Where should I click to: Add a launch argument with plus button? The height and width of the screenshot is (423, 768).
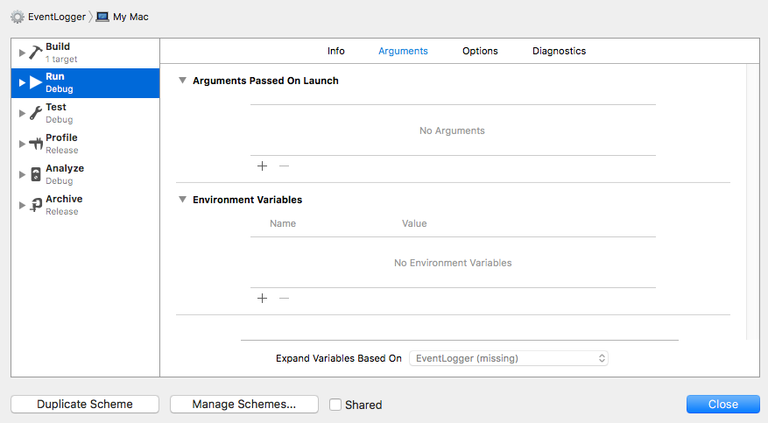[262, 166]
